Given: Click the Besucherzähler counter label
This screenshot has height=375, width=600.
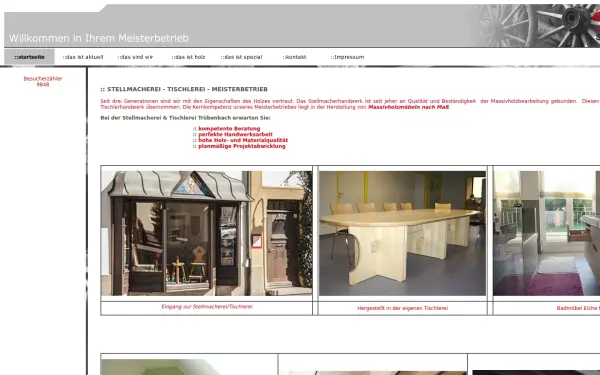Looking at the screenshot, I should (43, 78).
